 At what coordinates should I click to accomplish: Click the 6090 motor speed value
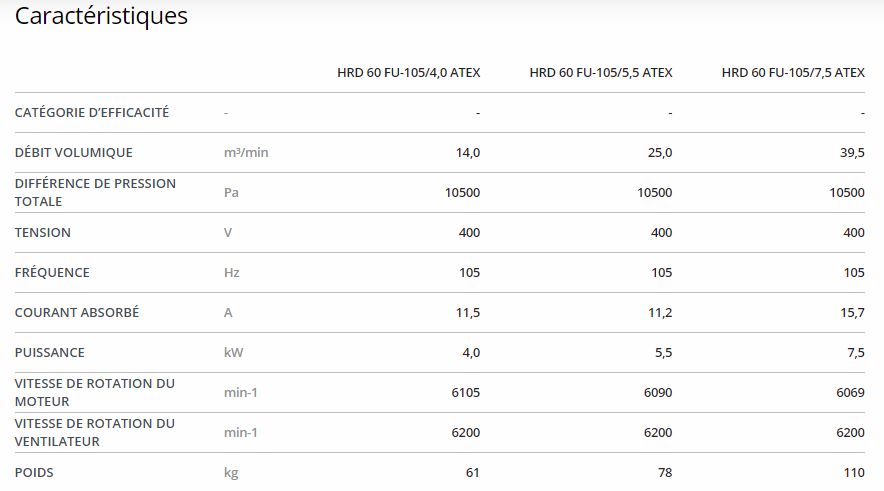[x=659, y=392]
